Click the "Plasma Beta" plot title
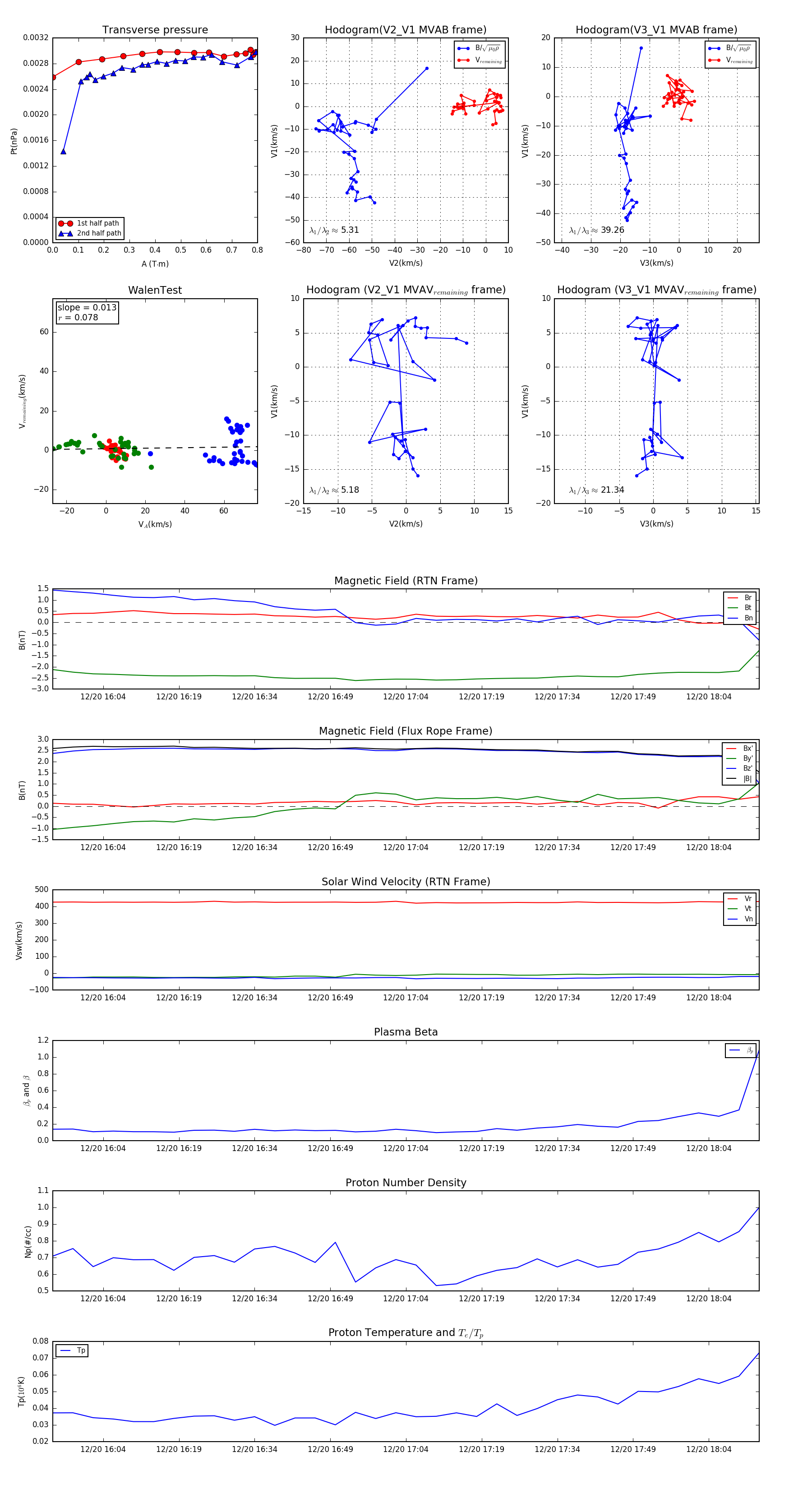The width and height of the screenshot is (812, 1489). click(x=406, y=1032)
